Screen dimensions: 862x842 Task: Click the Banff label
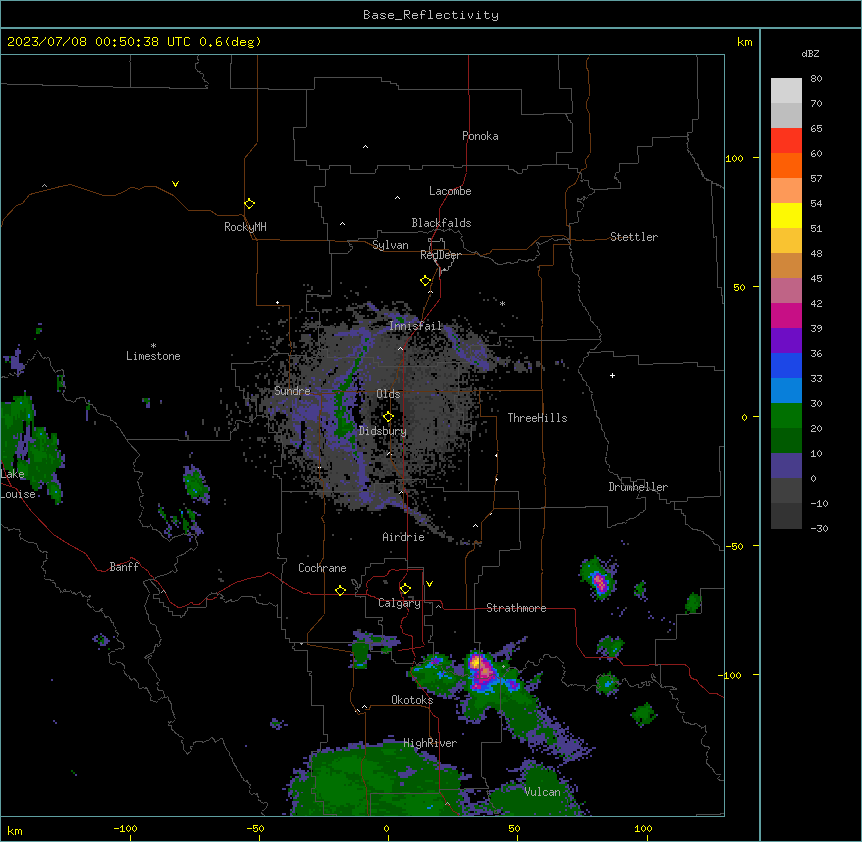(x=124, y=567)
